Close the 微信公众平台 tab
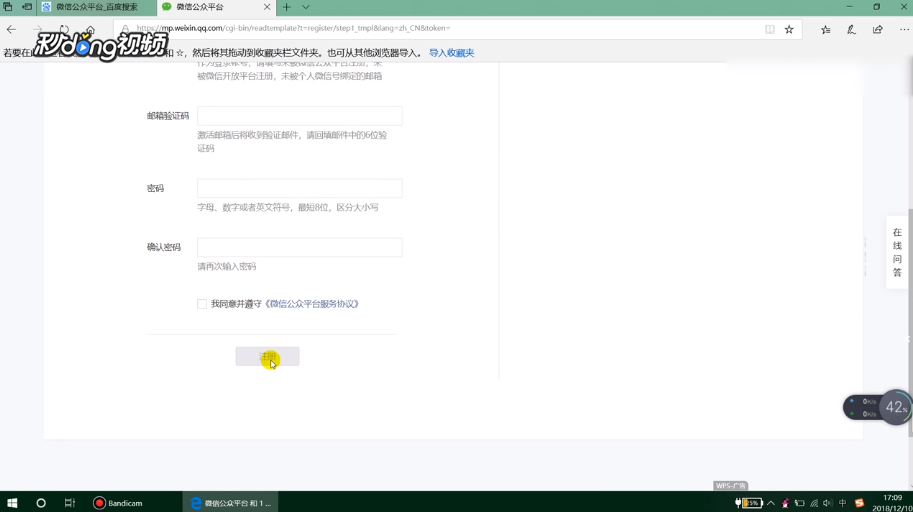The image size is (913, 512). coord(267,7)
